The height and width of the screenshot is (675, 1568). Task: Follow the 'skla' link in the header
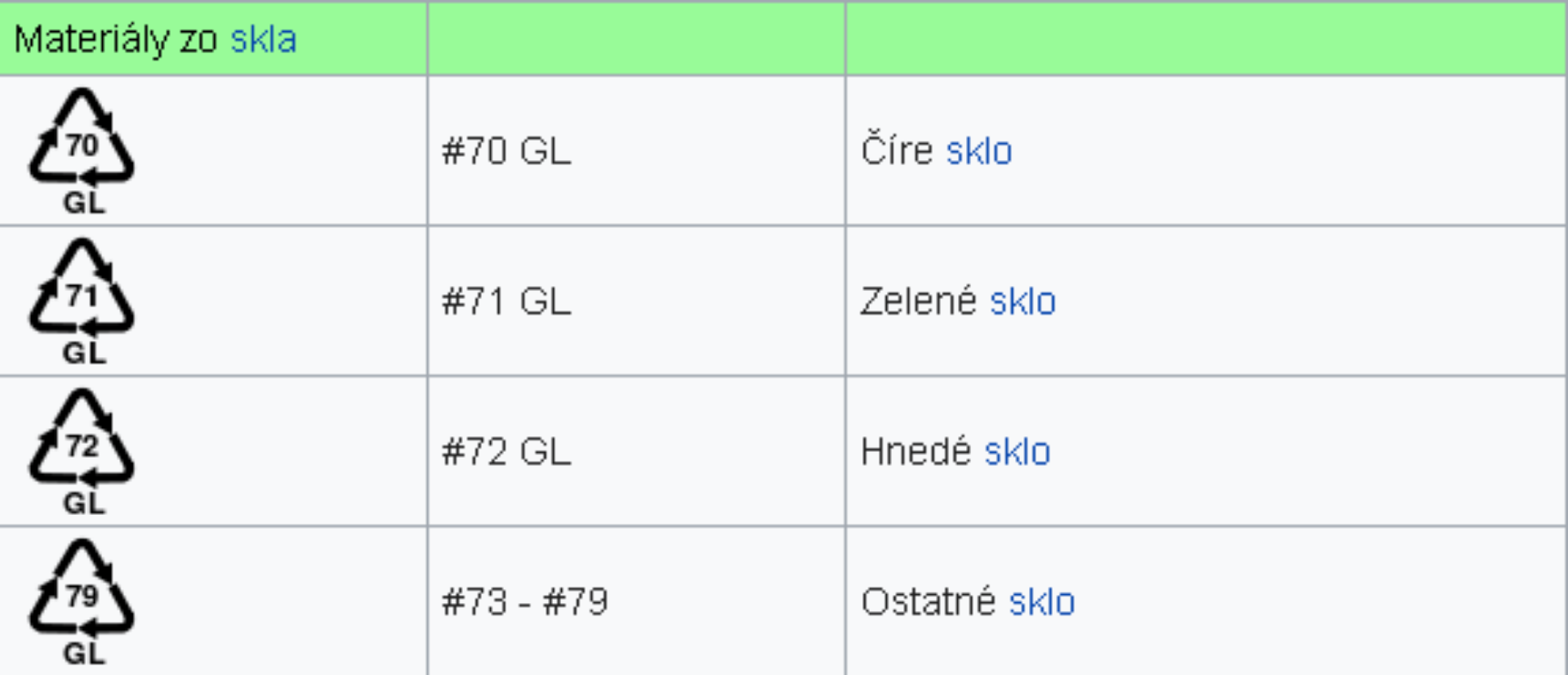[263, 39]
